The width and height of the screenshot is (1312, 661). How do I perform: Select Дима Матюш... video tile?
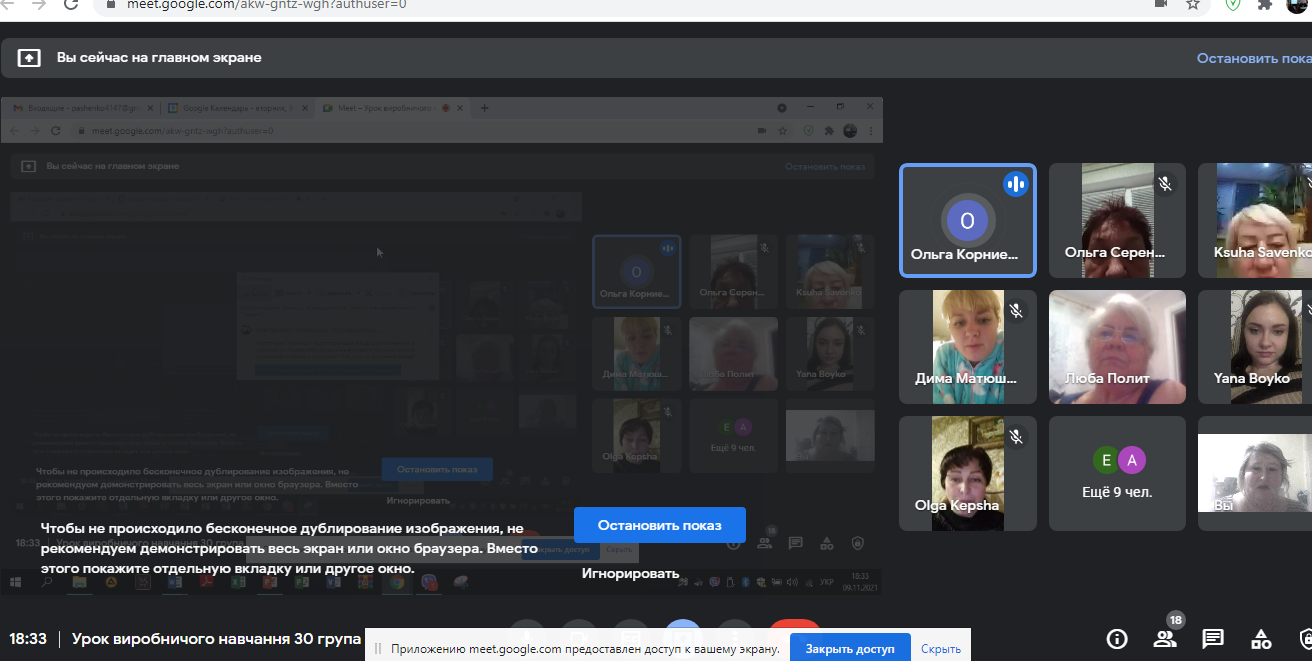[968, 347]
